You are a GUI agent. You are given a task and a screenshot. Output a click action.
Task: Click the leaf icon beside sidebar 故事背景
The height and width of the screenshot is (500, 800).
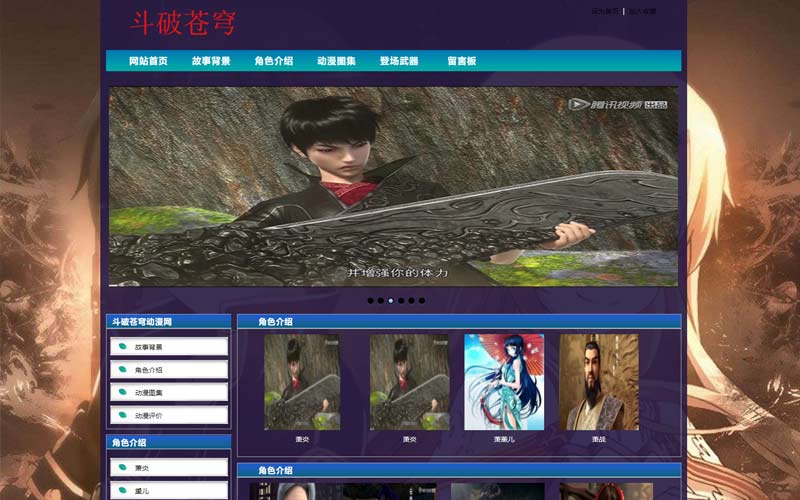[x=123, y=347]
